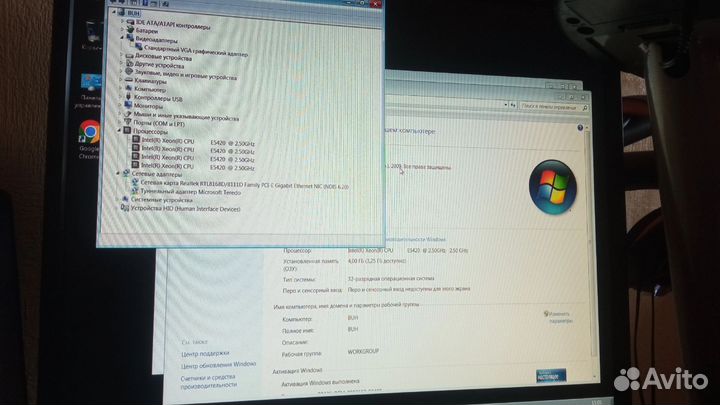Expand the Контроллеры USB node

tap(123, 98)
